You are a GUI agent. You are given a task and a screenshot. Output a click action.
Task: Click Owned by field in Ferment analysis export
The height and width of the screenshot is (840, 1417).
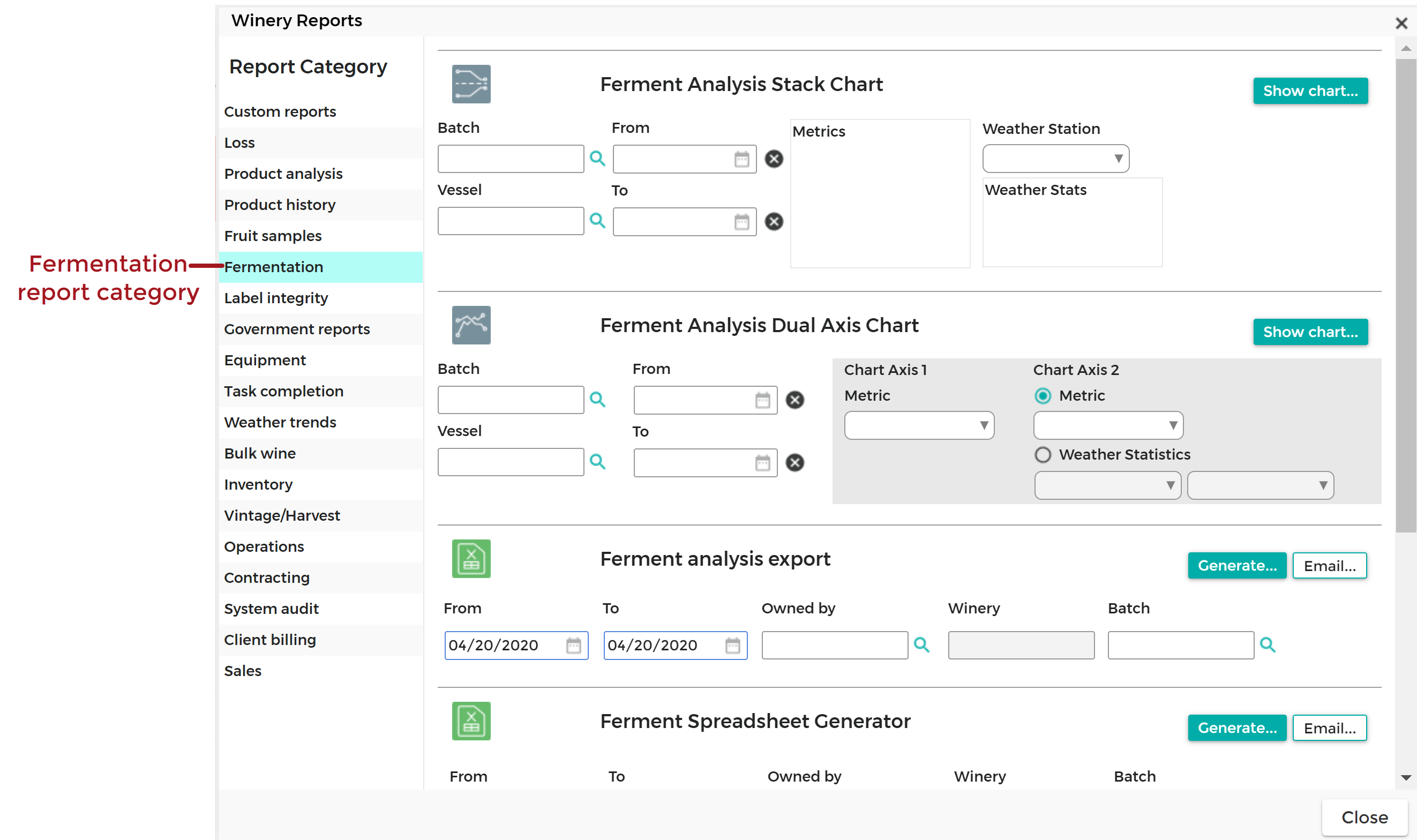click(x=835, y=646)
